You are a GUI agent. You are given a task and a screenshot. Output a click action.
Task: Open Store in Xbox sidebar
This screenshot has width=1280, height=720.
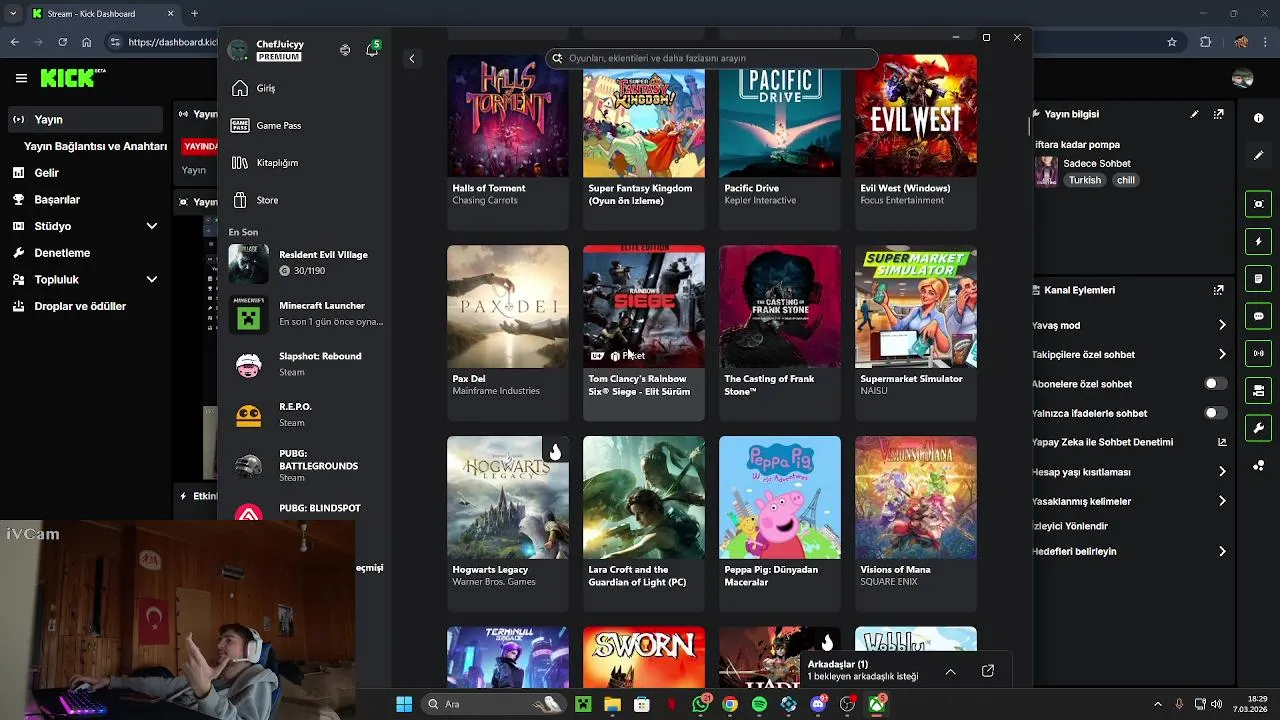[x=303, y=200]
